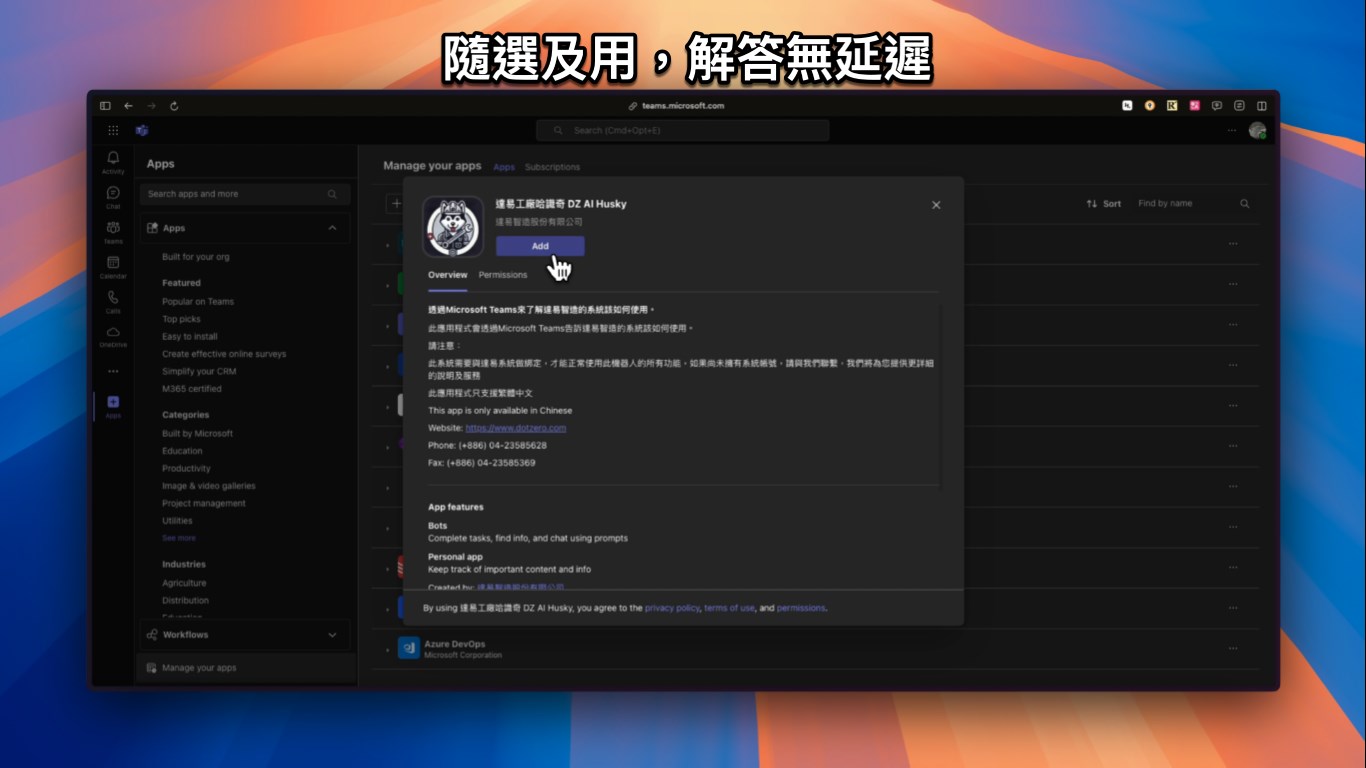Select Create effective online surveys
1366x768 pixels.
tap(224, 354)
